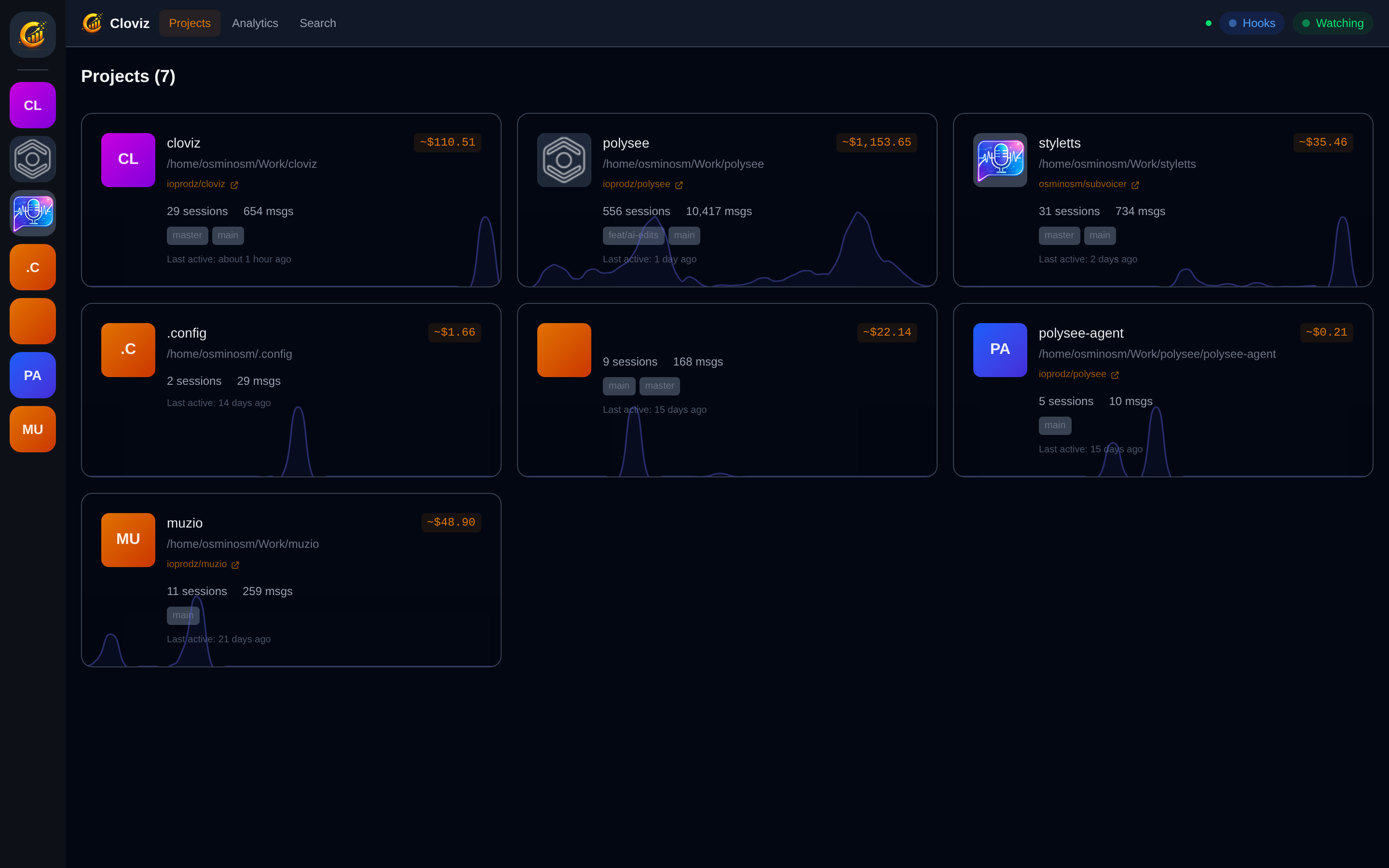Select the feat/ai-edits branch tag on polysee
Image resolution: width=1389 pixels, height=868 pixels.
[x=633, y=235]
